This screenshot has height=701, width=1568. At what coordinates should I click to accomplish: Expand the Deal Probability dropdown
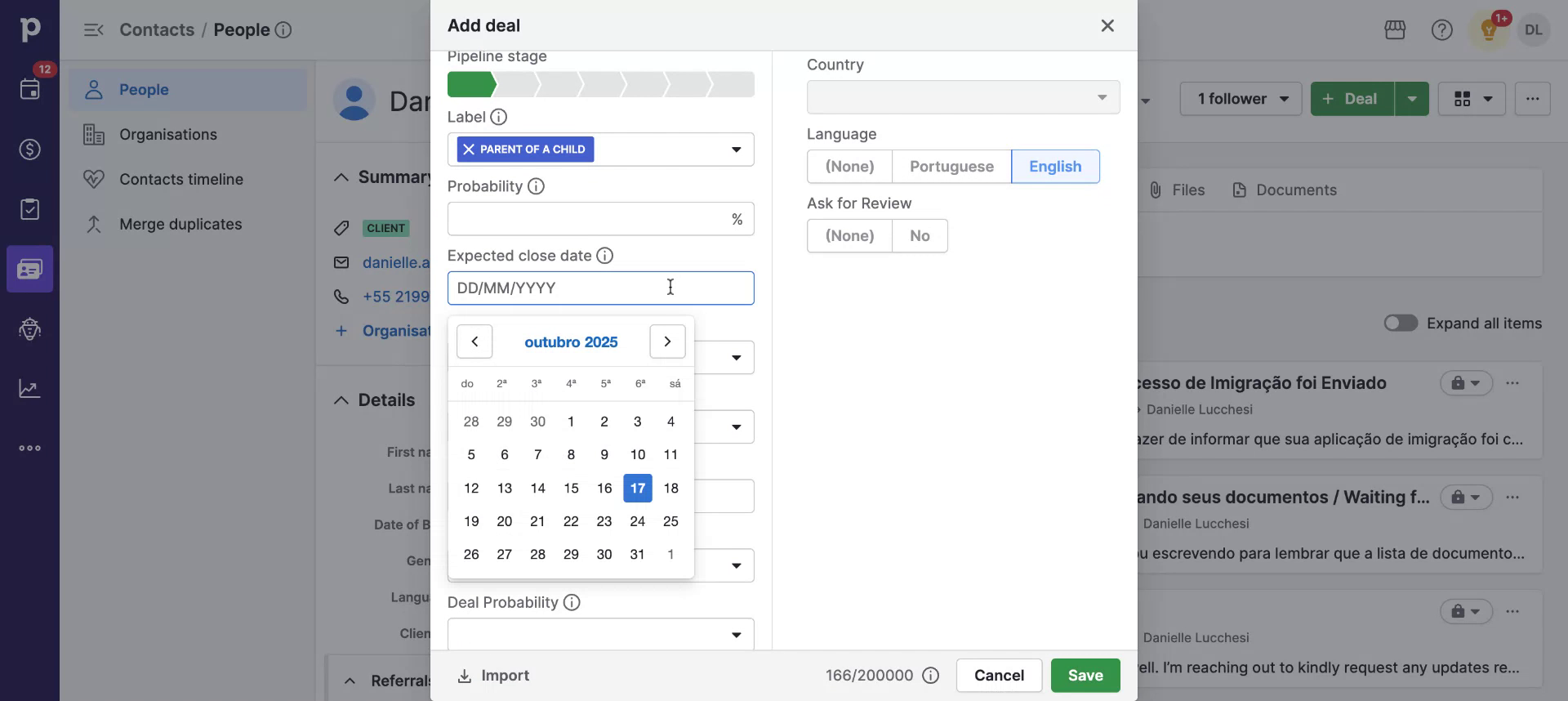tap(600, 635)
